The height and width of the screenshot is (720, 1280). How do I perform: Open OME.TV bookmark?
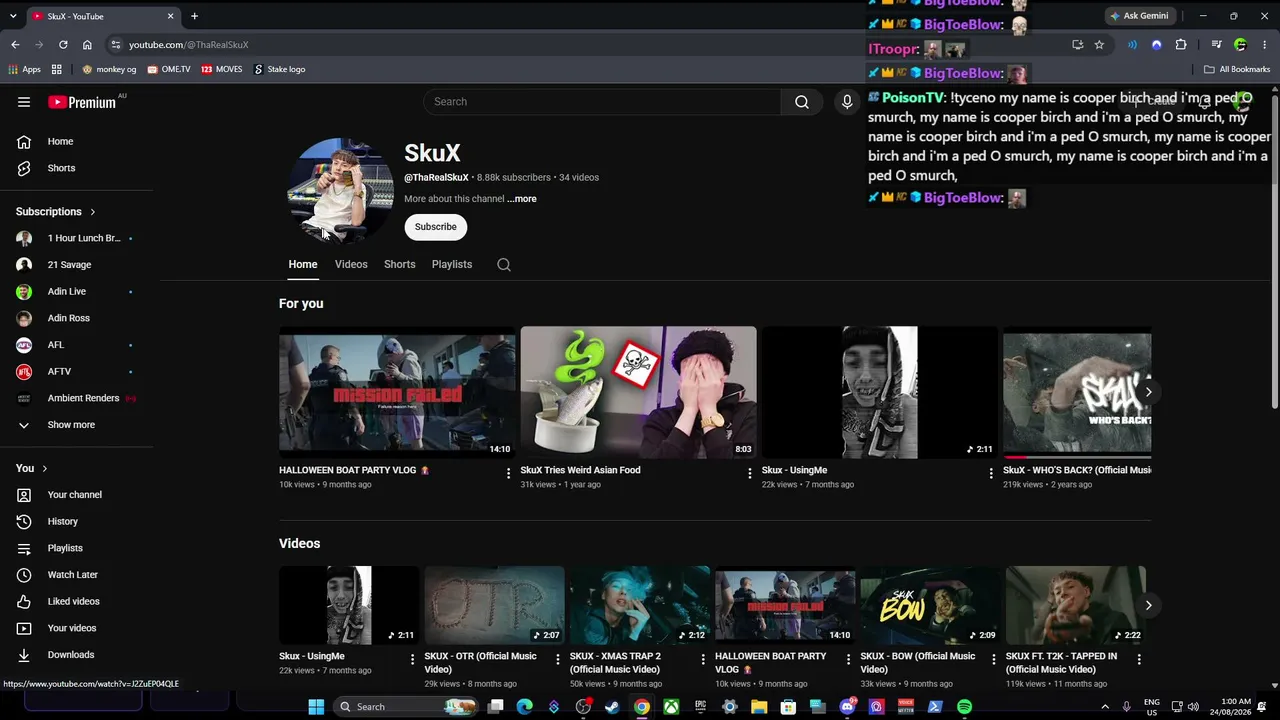pyautogui.click(x=168, y=70)
